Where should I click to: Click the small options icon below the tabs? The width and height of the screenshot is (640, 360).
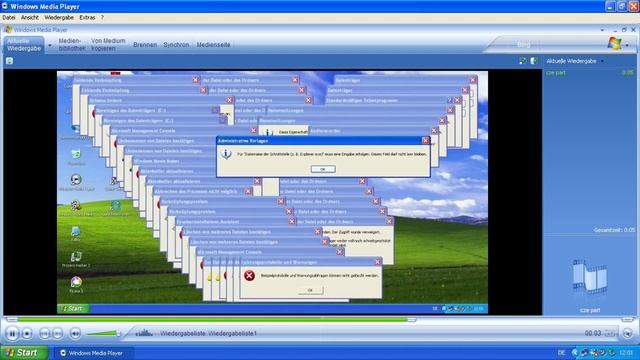(x=9, y=61)
